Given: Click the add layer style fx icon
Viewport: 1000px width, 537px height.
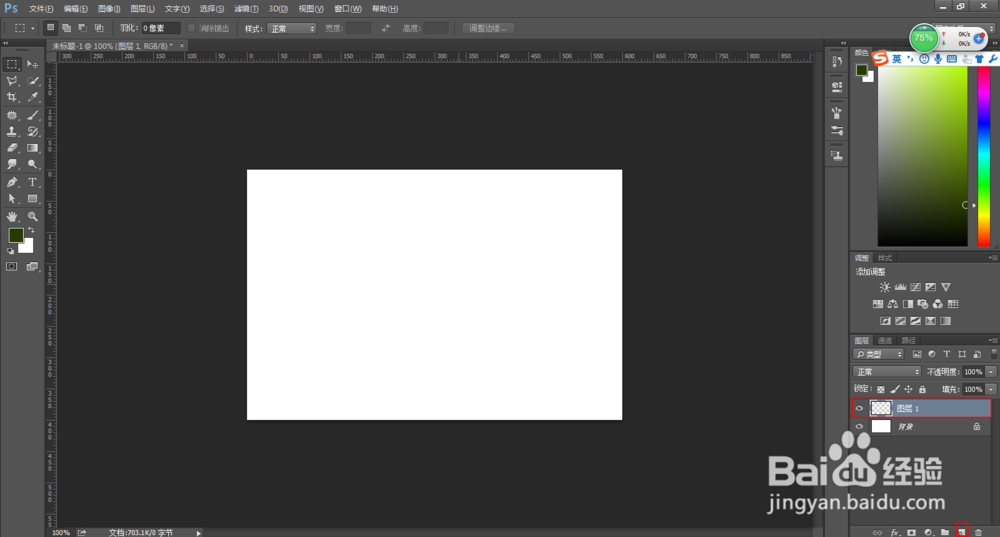Looking at the screenshot, I should 895,532.
